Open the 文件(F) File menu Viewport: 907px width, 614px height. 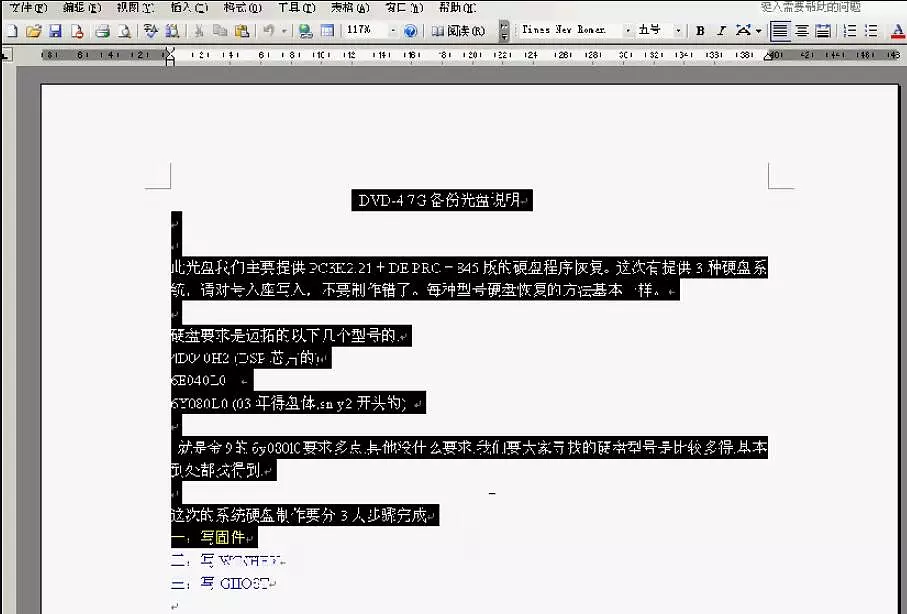28,8
